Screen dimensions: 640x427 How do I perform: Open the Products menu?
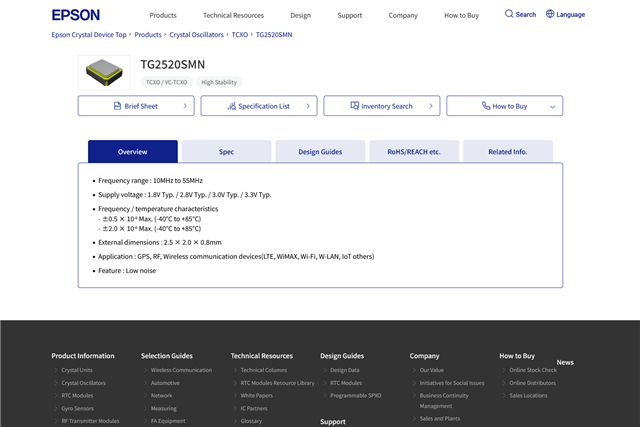coord(163,16)
